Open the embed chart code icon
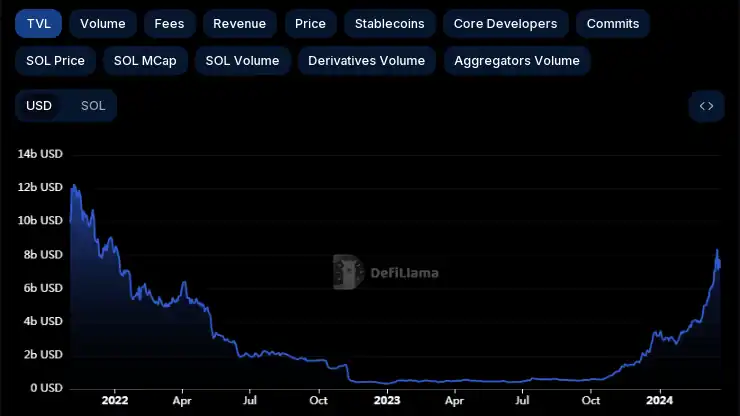The height and width of the screenshot is (416, 740). click(706, 106)
